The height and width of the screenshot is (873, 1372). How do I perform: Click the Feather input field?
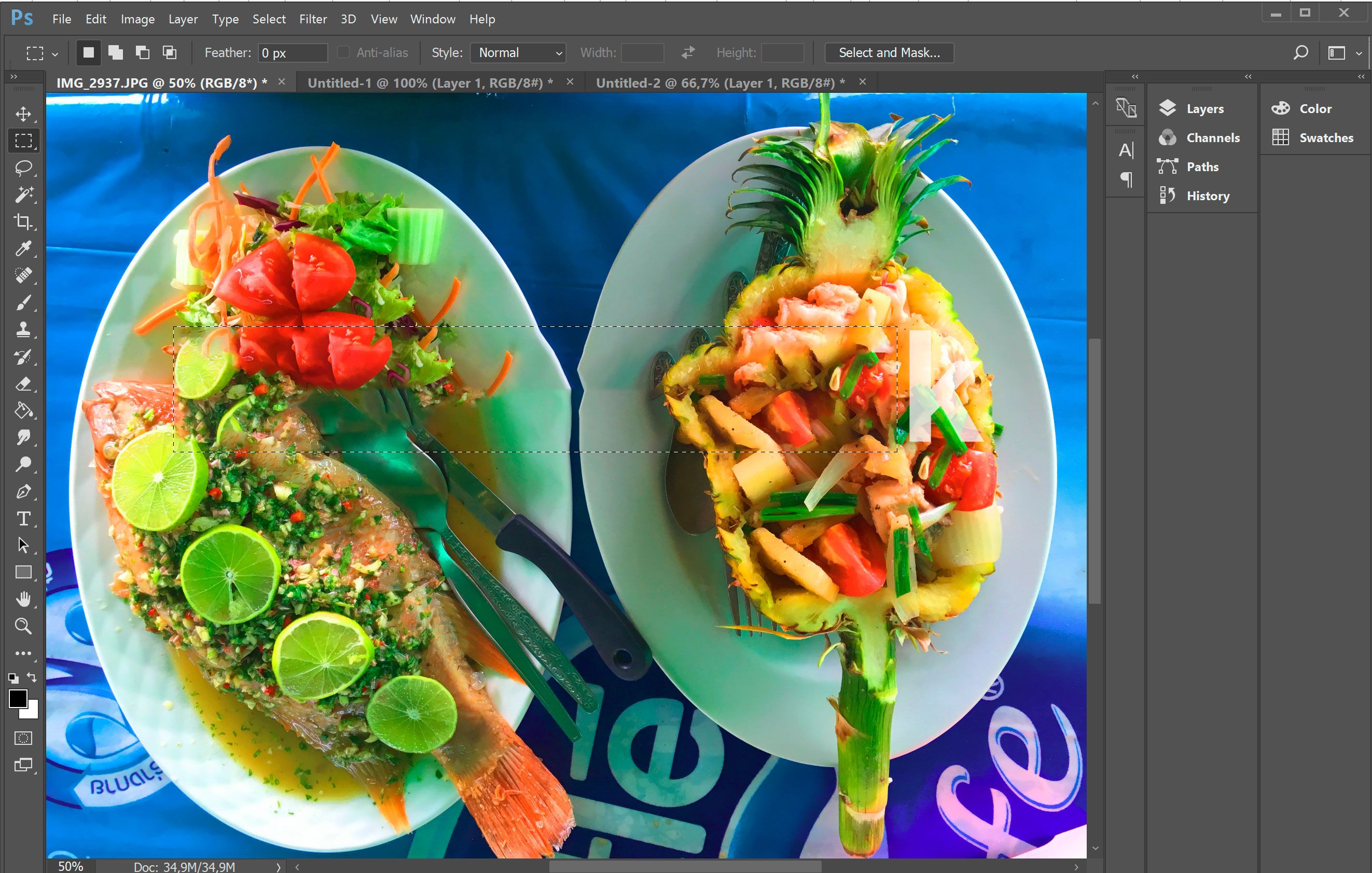289,51
